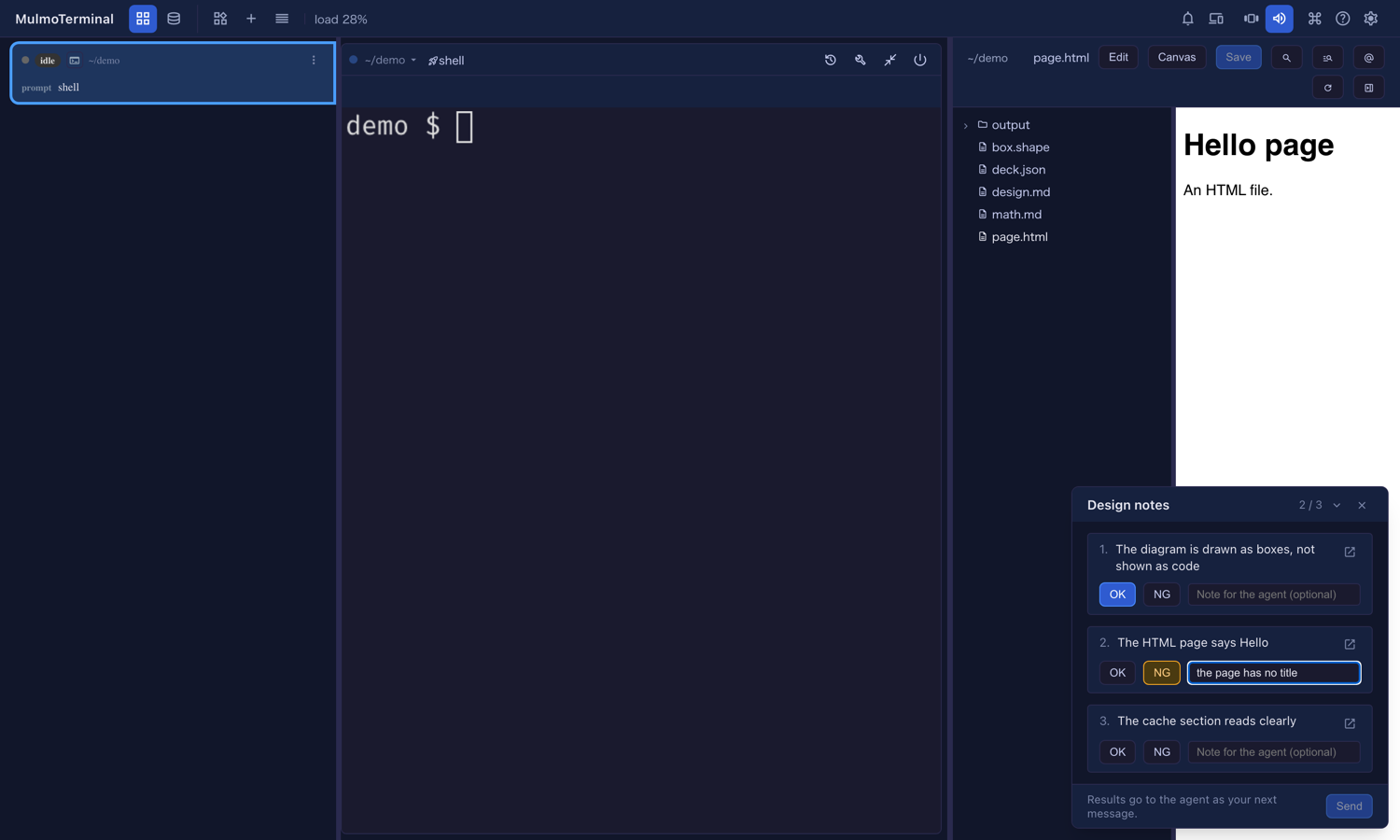Send the design notes results
The height and width of the screenshot is (840, 1400).
coord(1350,806)
